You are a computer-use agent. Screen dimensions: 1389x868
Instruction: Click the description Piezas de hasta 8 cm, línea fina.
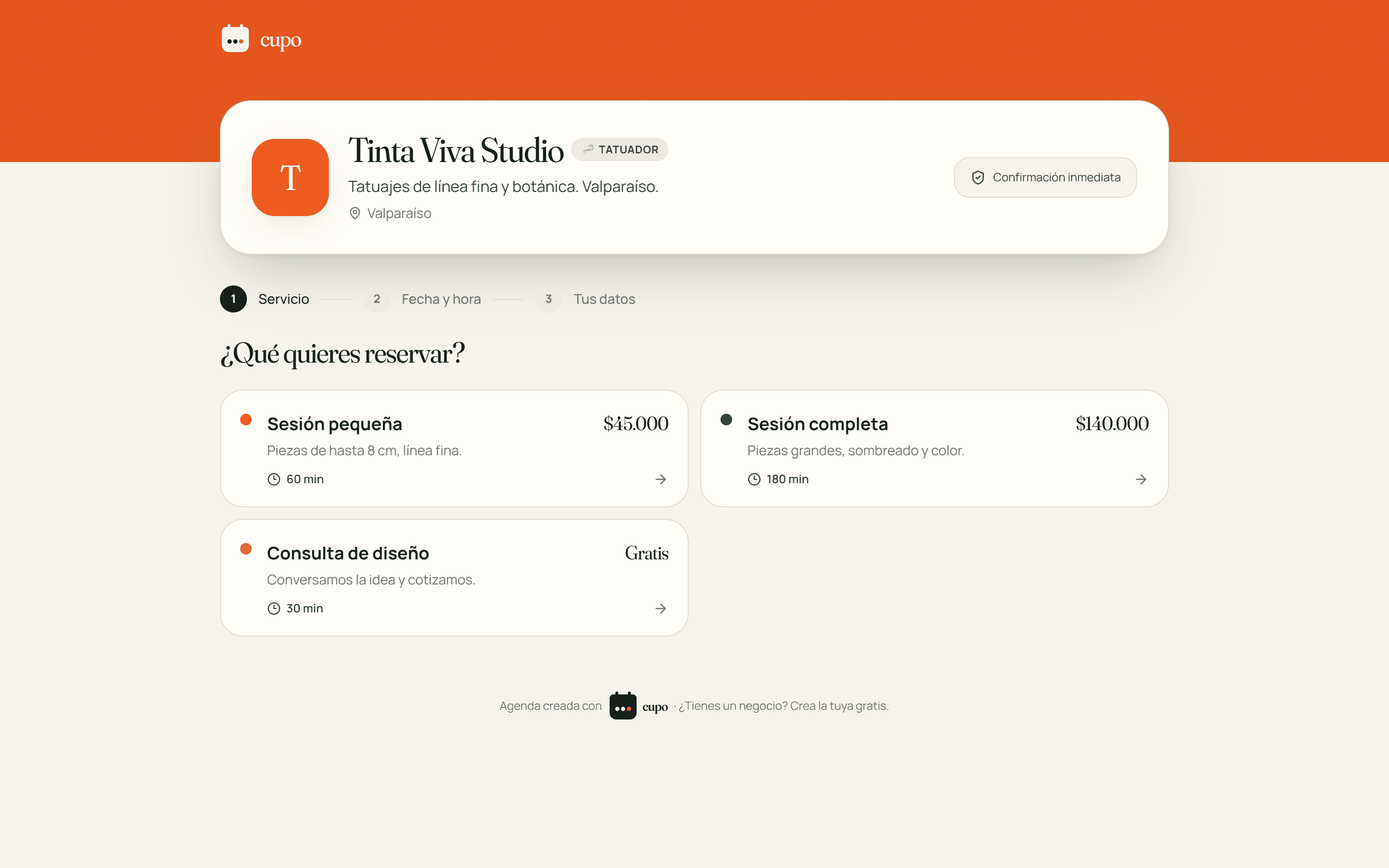365,451
